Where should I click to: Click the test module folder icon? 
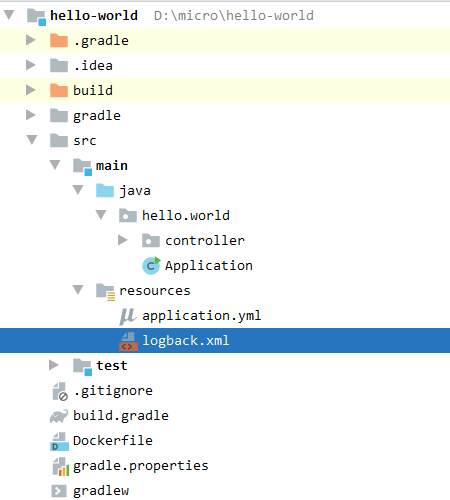click(82, 367)
